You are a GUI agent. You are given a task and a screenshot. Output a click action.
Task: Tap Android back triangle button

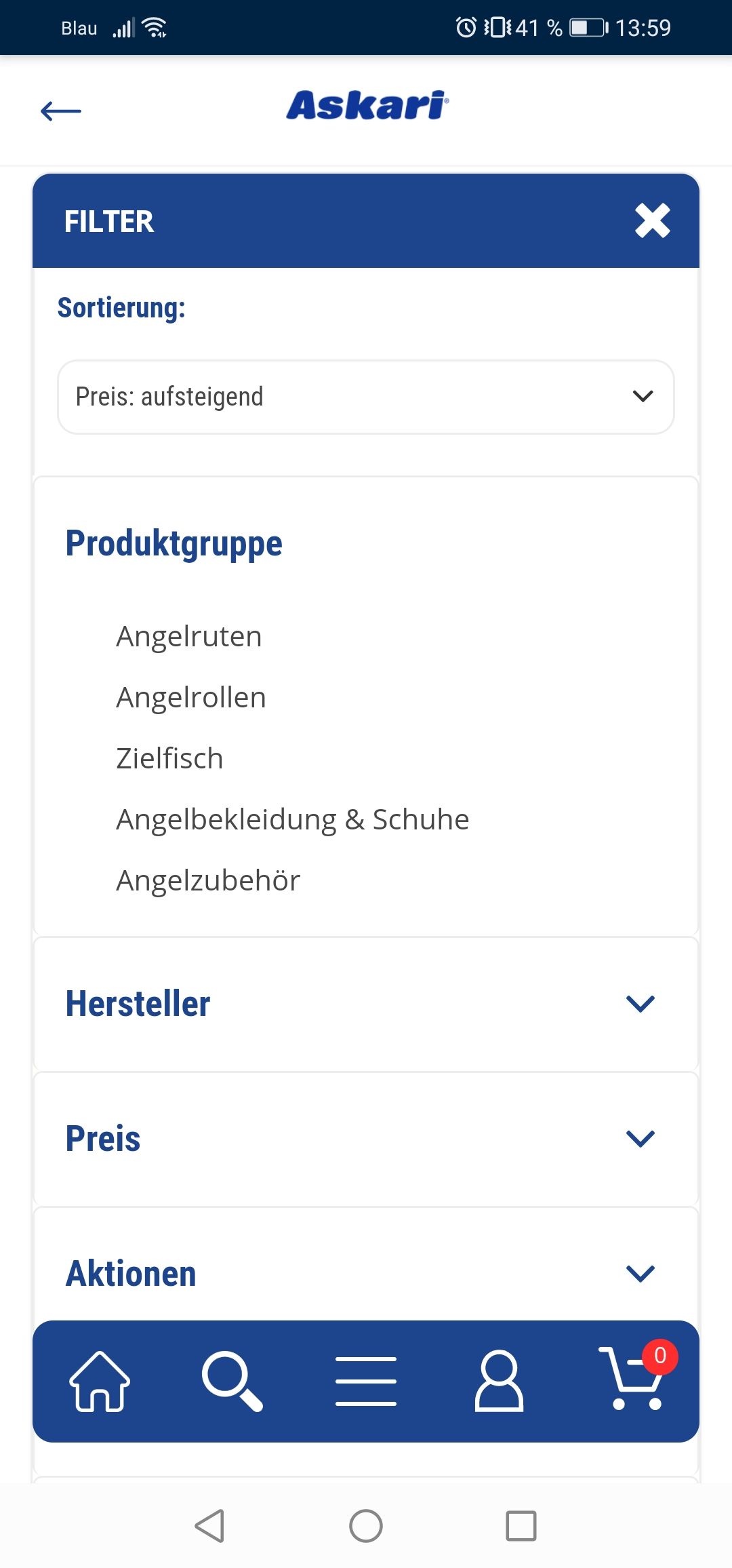210,1526
